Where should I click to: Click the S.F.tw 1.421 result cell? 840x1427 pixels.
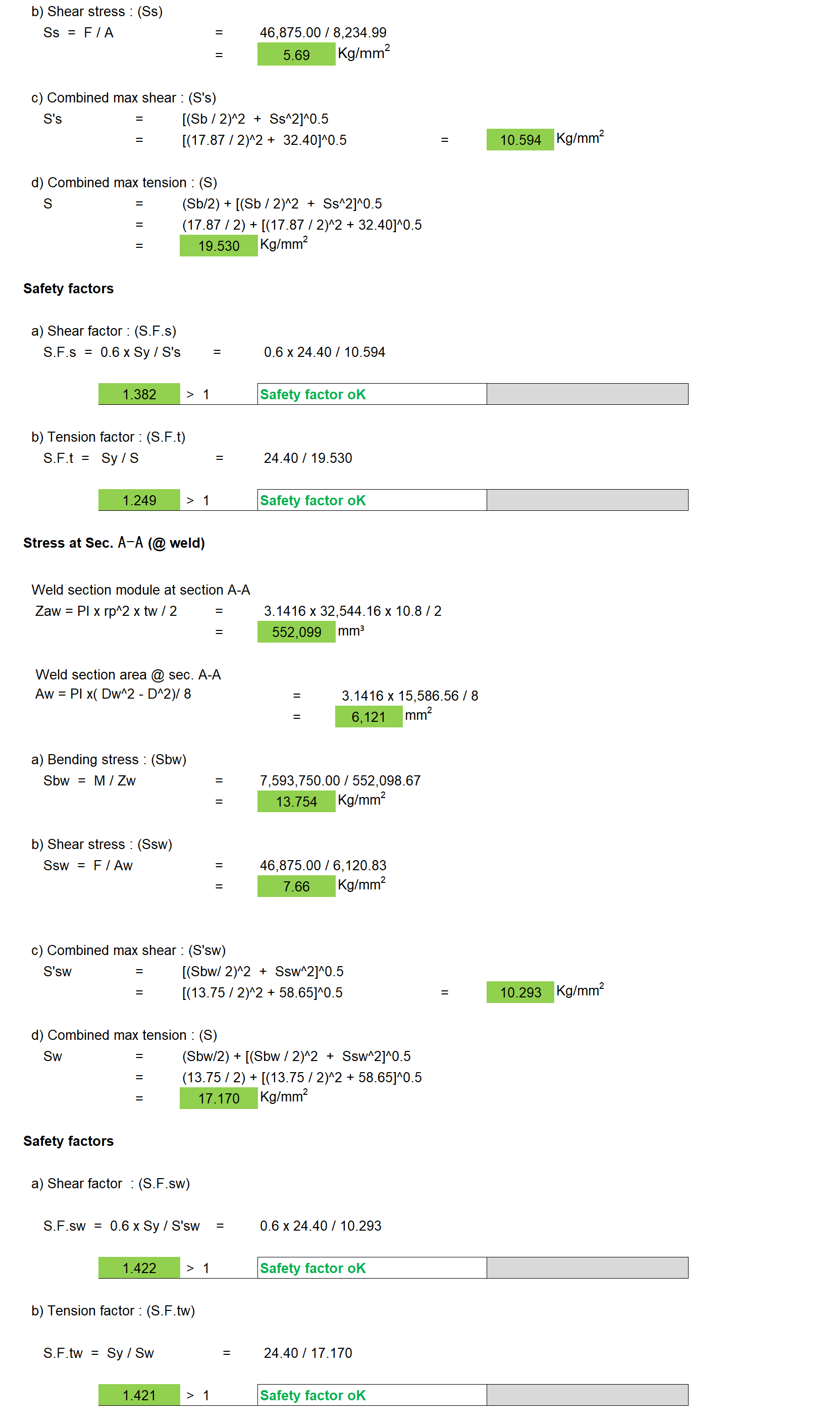click(139, 1395)
